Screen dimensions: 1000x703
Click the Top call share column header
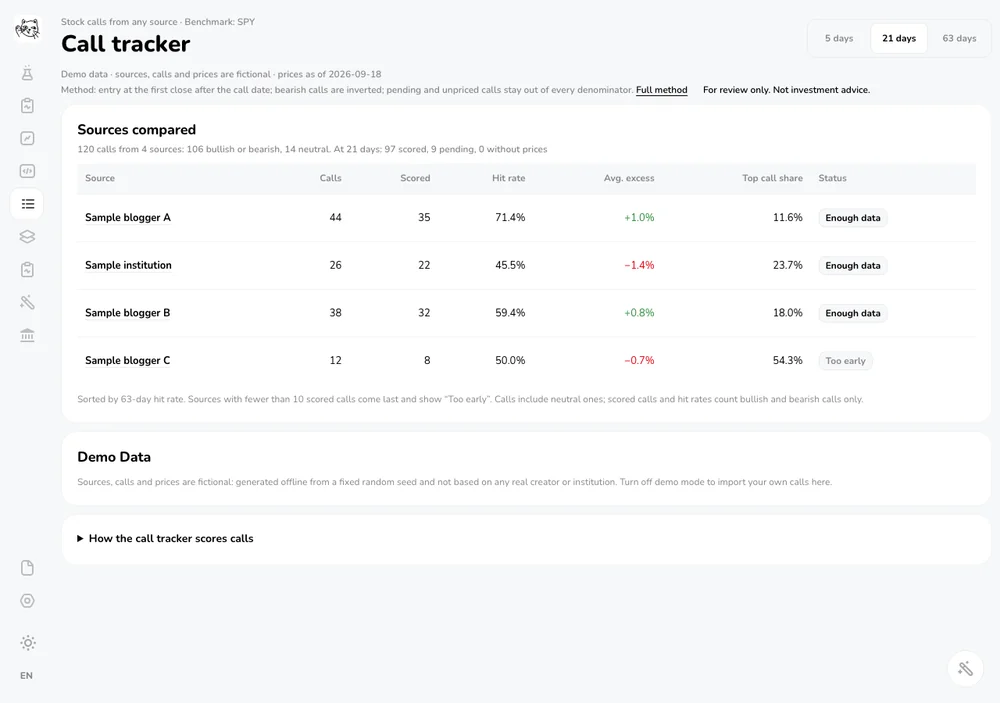772,178
